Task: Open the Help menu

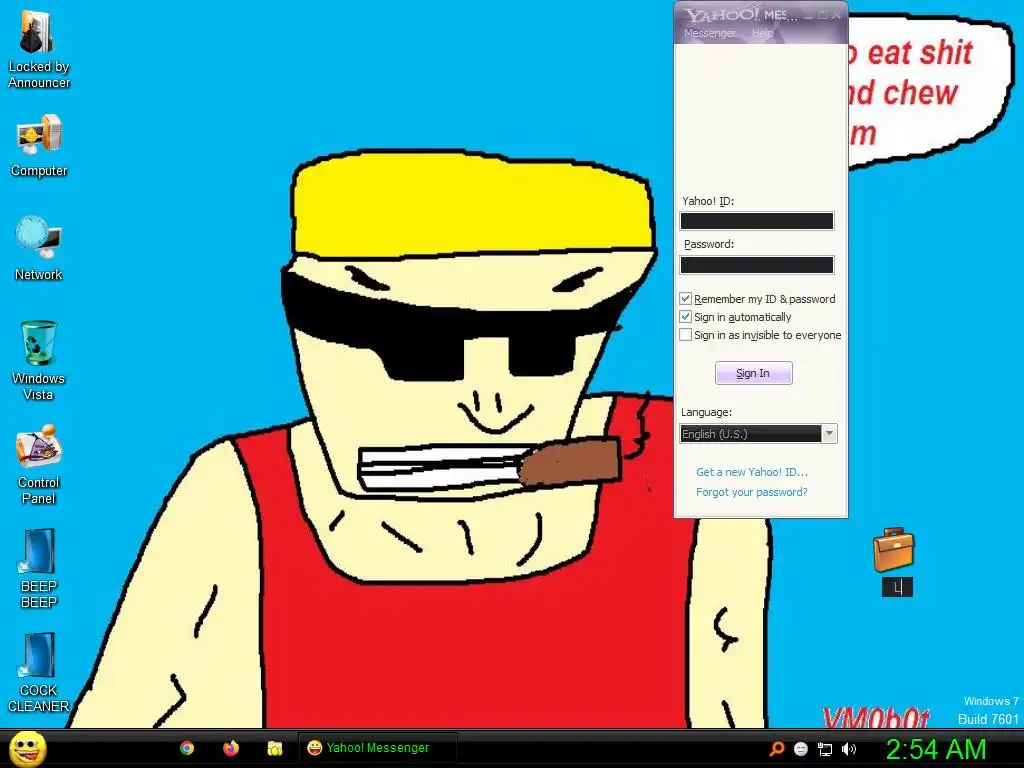Action: tap(762, 33)
